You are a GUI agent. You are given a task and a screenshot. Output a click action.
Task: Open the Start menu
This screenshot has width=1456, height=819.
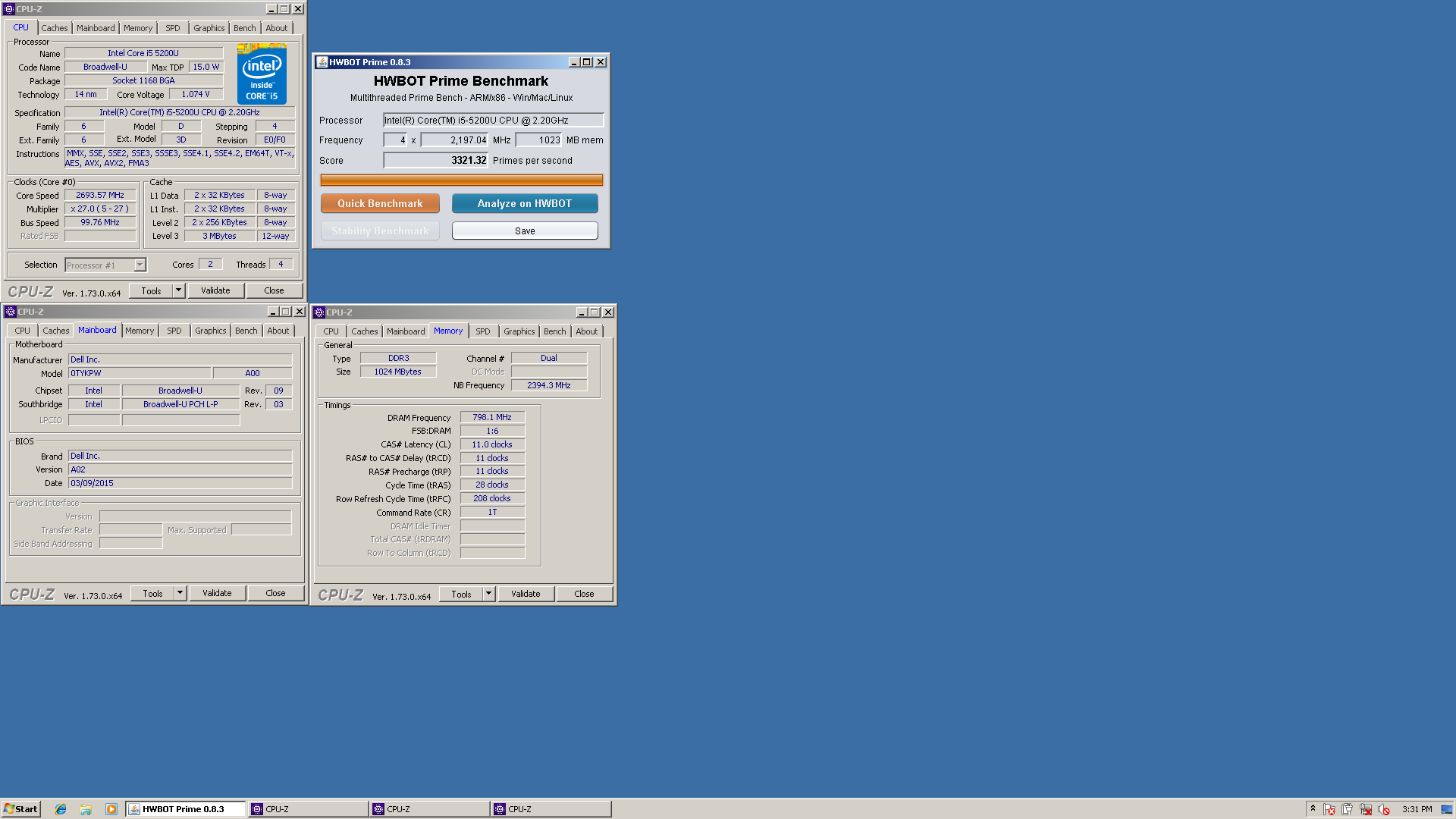20,809
